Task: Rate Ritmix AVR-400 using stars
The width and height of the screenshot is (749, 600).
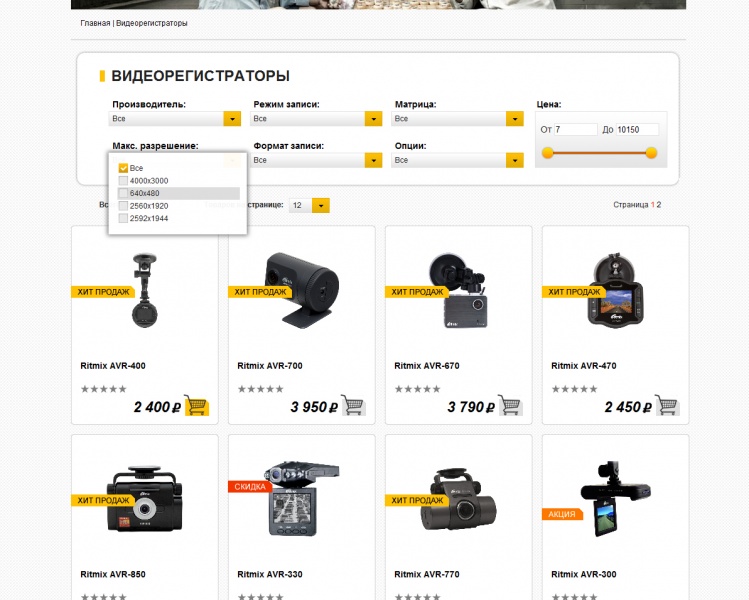Action: click(x=104, y=389)
